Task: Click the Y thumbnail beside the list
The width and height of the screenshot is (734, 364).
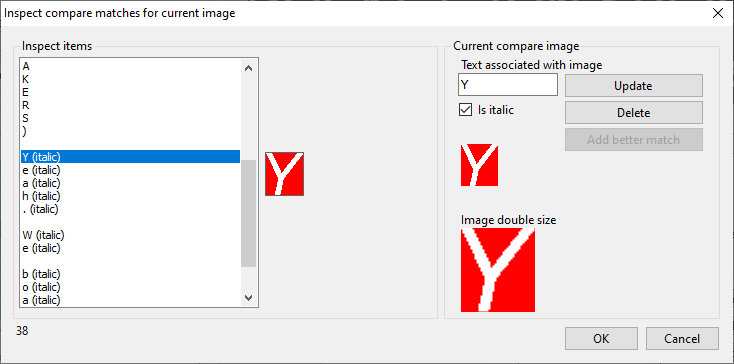Action: click(x=285, y=174)
